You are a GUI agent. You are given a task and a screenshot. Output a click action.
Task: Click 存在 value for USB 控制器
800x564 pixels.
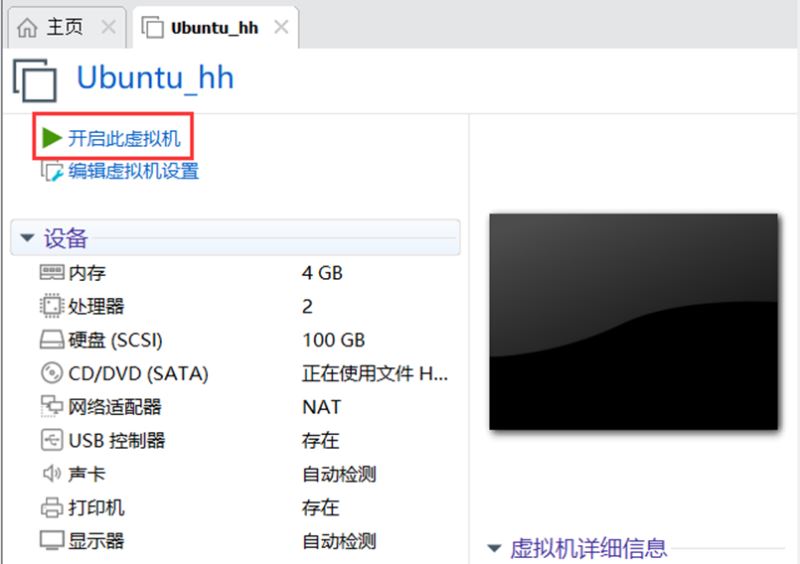(x=320, y=440)
